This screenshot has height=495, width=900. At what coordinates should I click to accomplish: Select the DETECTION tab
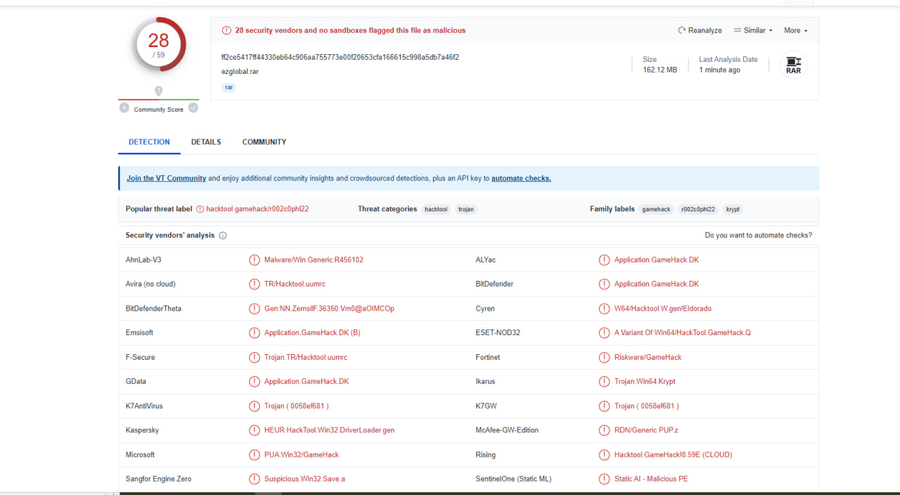click(x=149, y=142)
